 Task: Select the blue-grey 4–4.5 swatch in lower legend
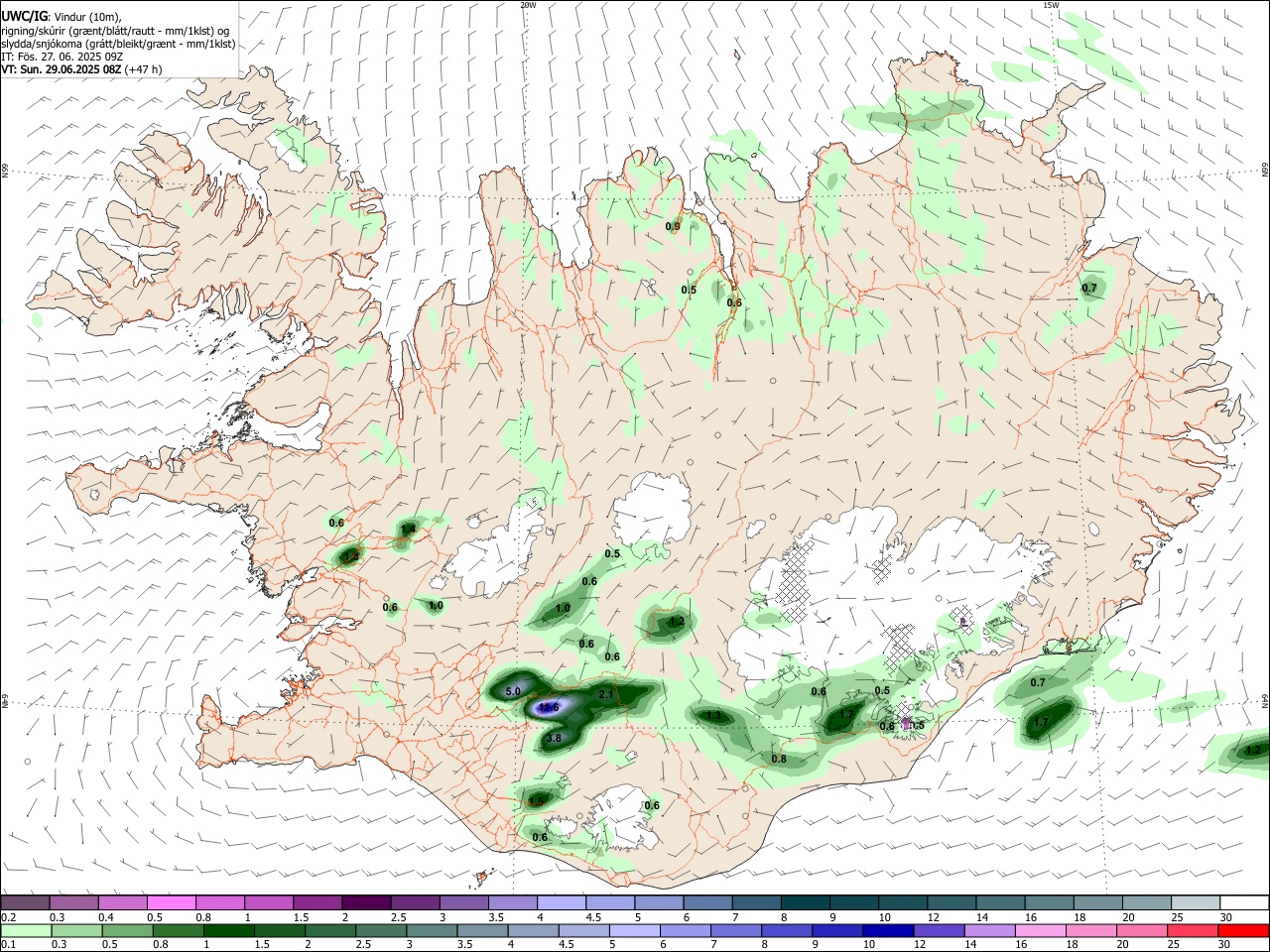[533, 930]
